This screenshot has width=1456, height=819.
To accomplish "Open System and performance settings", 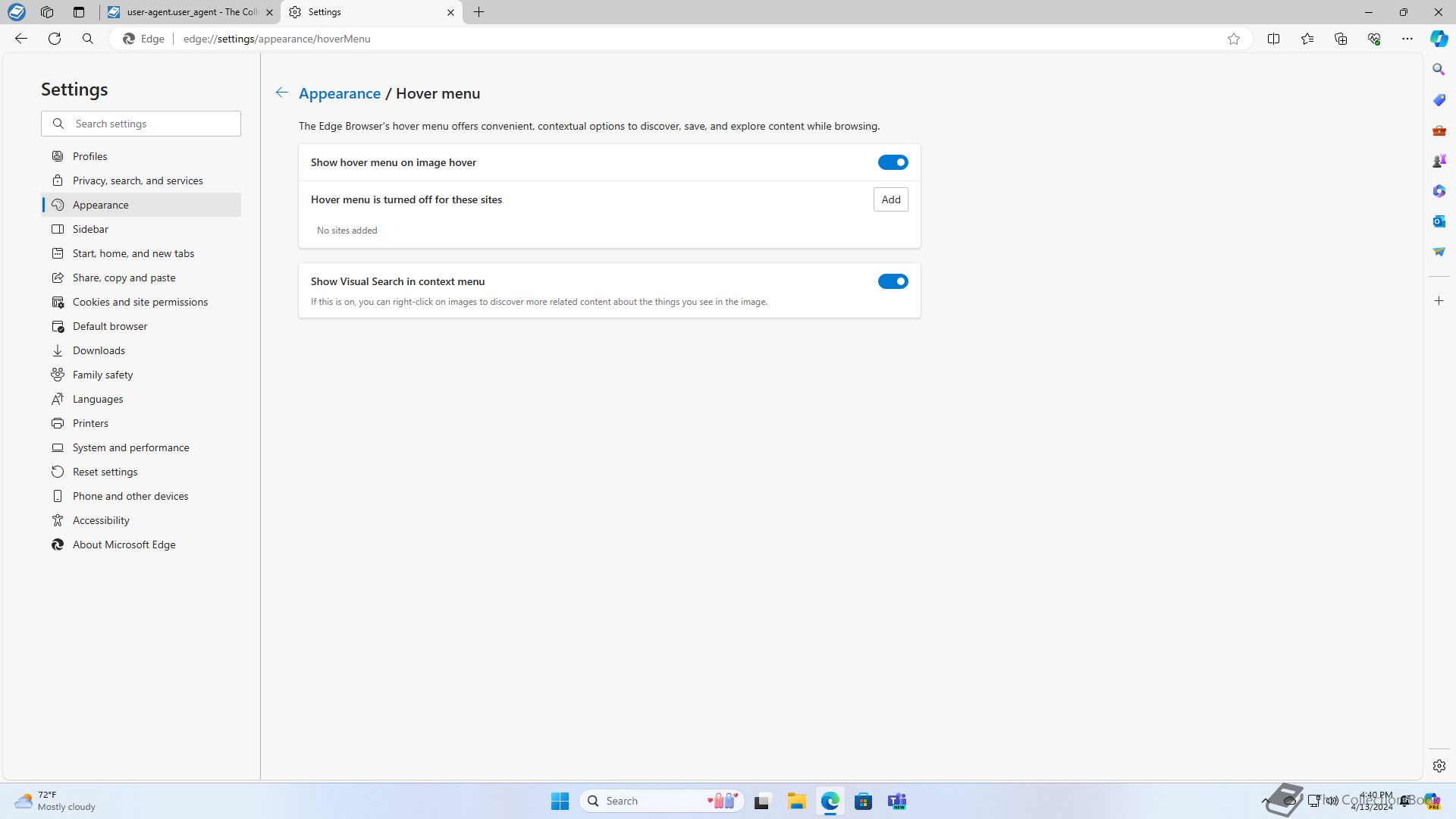I will (141, 447).
